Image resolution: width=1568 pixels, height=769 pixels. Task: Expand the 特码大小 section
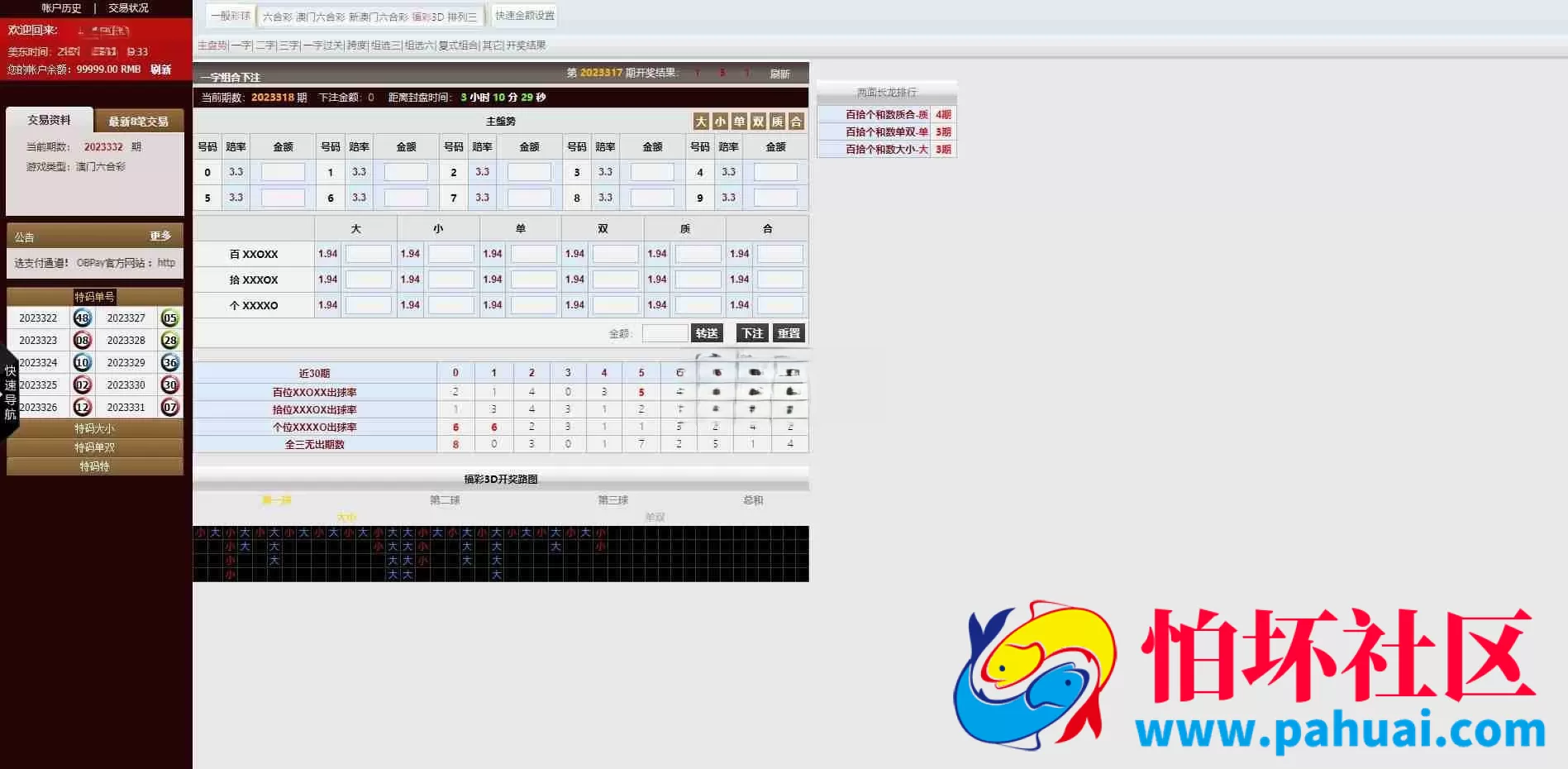tap(95, 428)
